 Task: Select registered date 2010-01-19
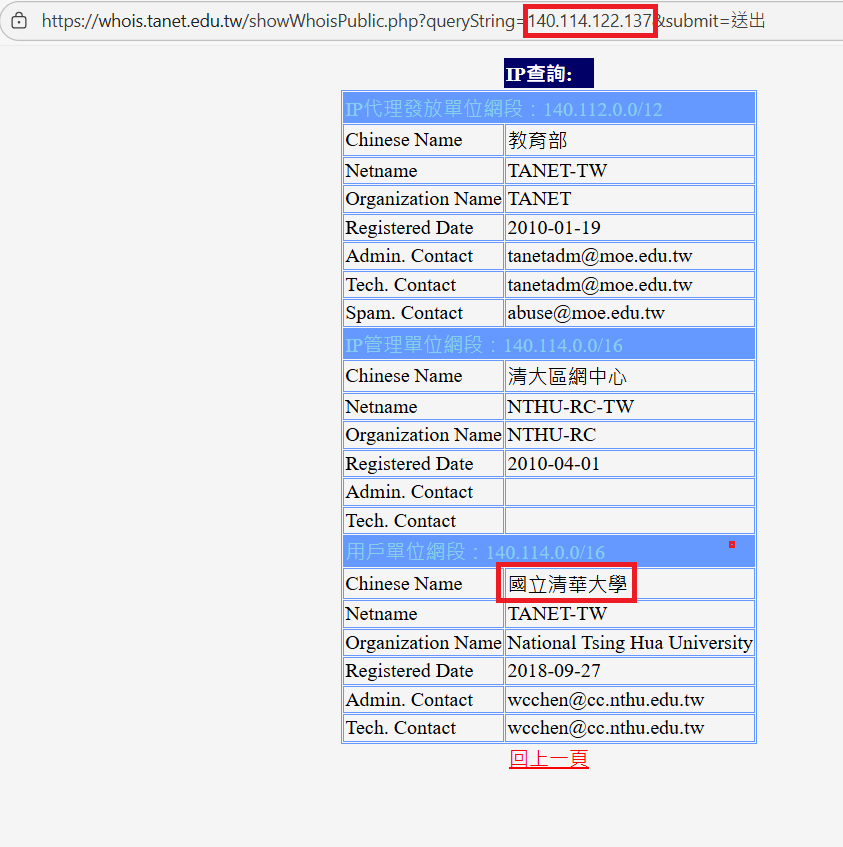click(x=630, y=228)
